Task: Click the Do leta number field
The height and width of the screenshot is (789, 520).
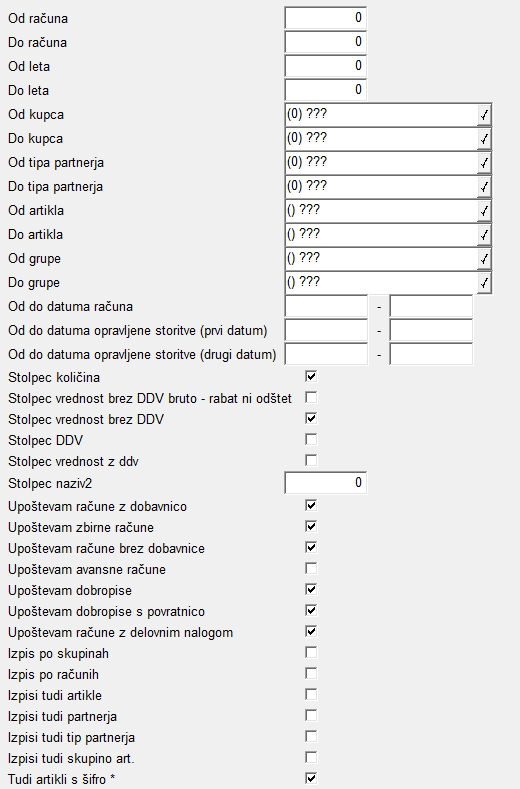Action: [x=325, y=91]
